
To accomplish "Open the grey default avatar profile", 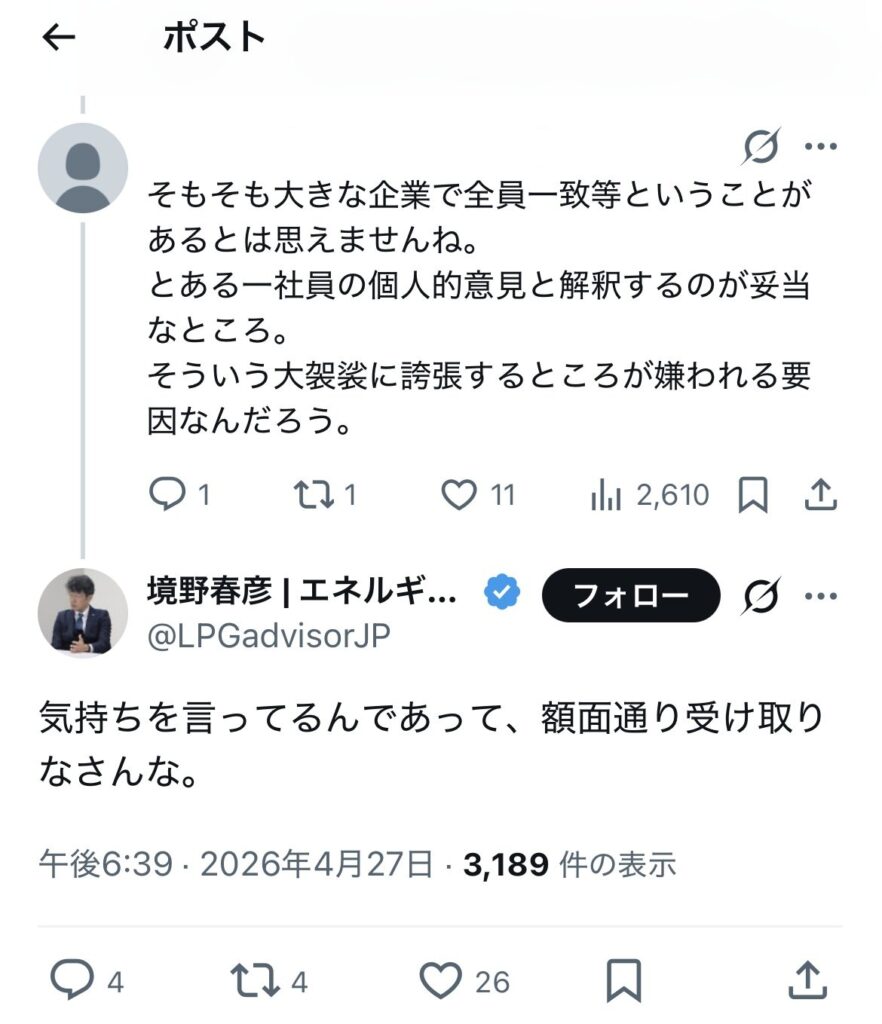I will pyautogui.click(x=83, y=168).
